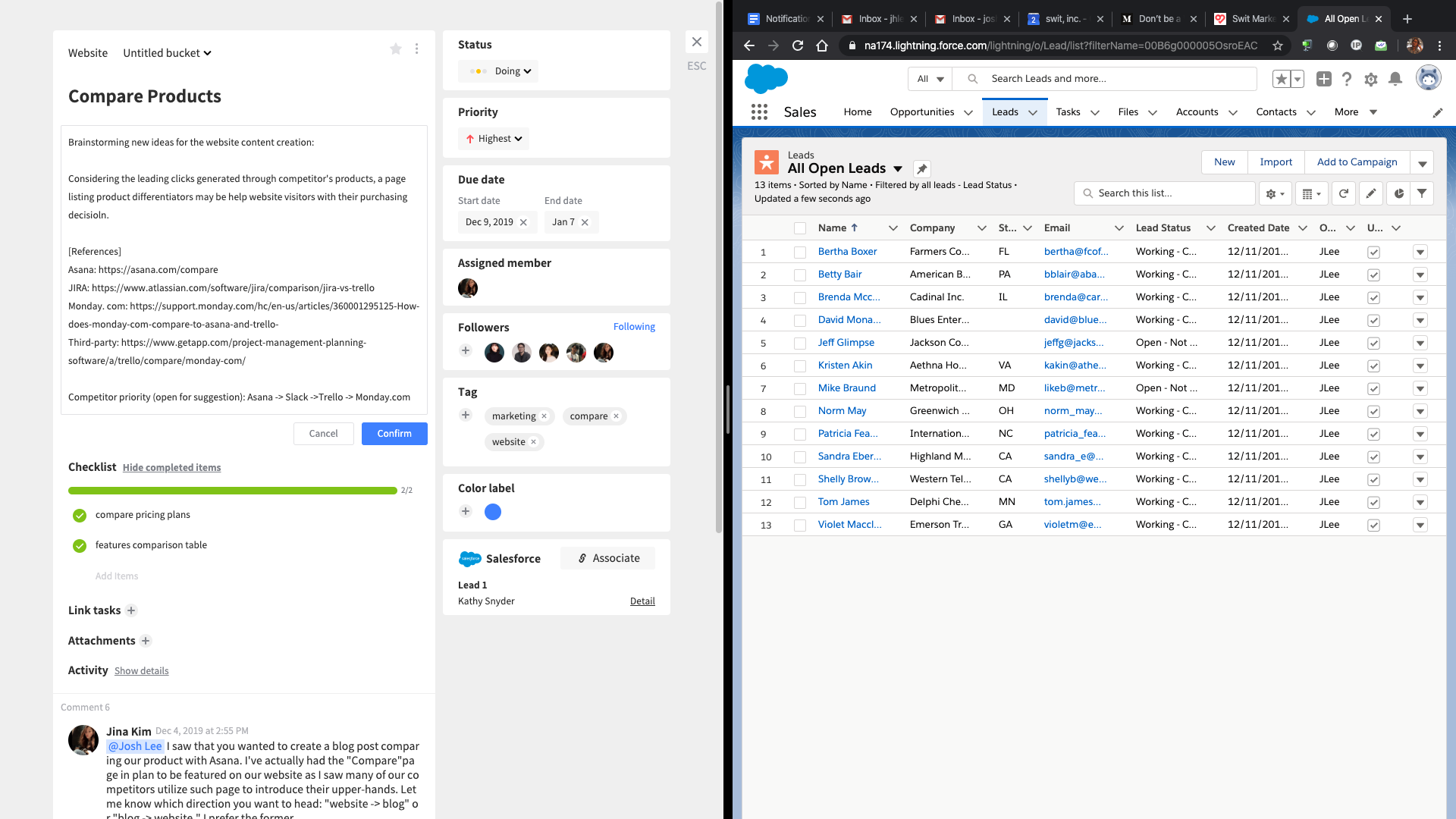Switch to the Opportunities tab
1456x819 pixels.
(921, 112)
